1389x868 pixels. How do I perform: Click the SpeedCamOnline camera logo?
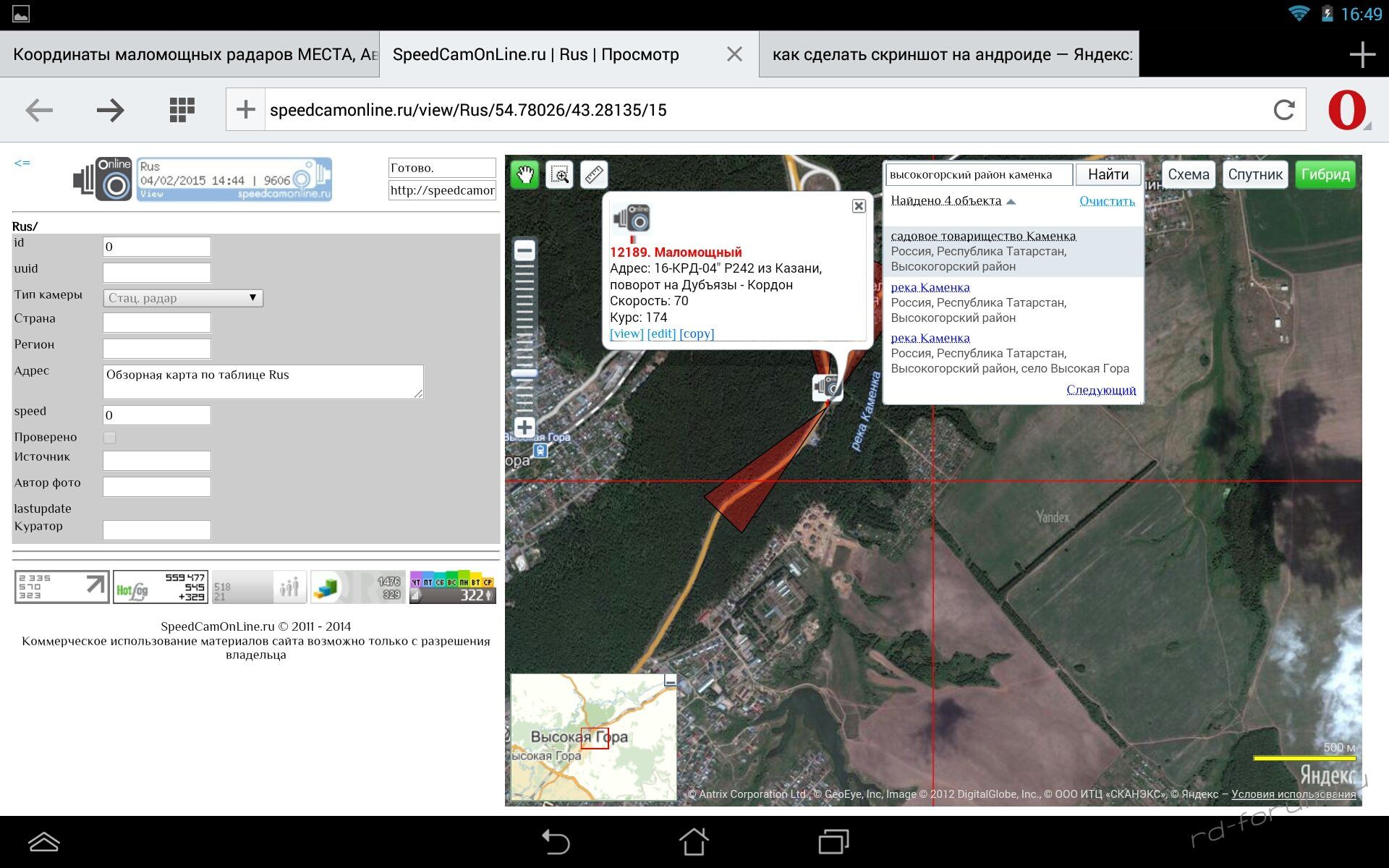[x=103, y=179]
